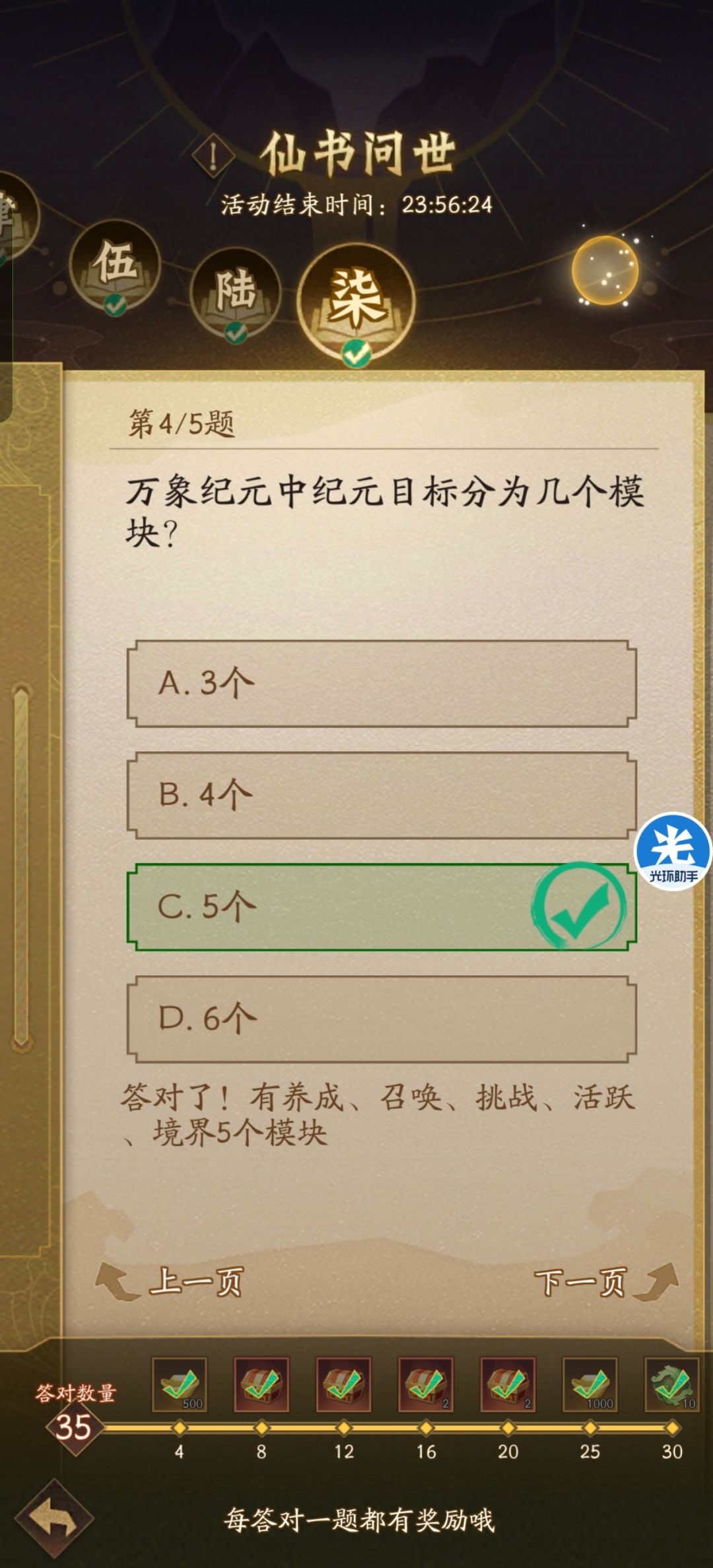
Task: Open chapter 伍 in the quiz chapter list
Action: [x=116, y=269]
